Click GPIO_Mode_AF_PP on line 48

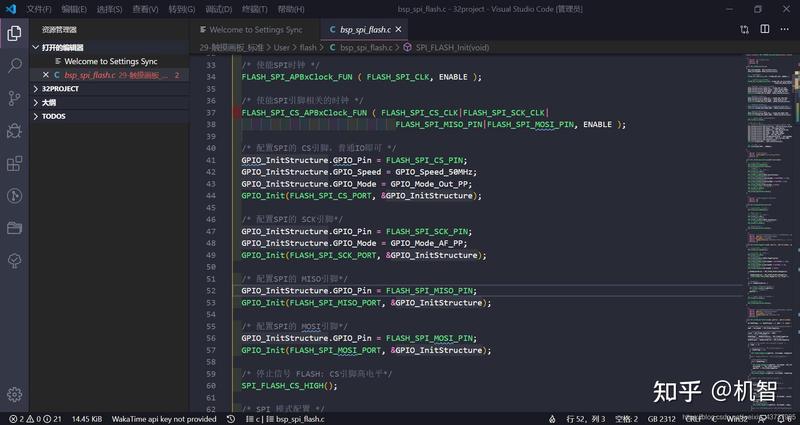(426, 243)
